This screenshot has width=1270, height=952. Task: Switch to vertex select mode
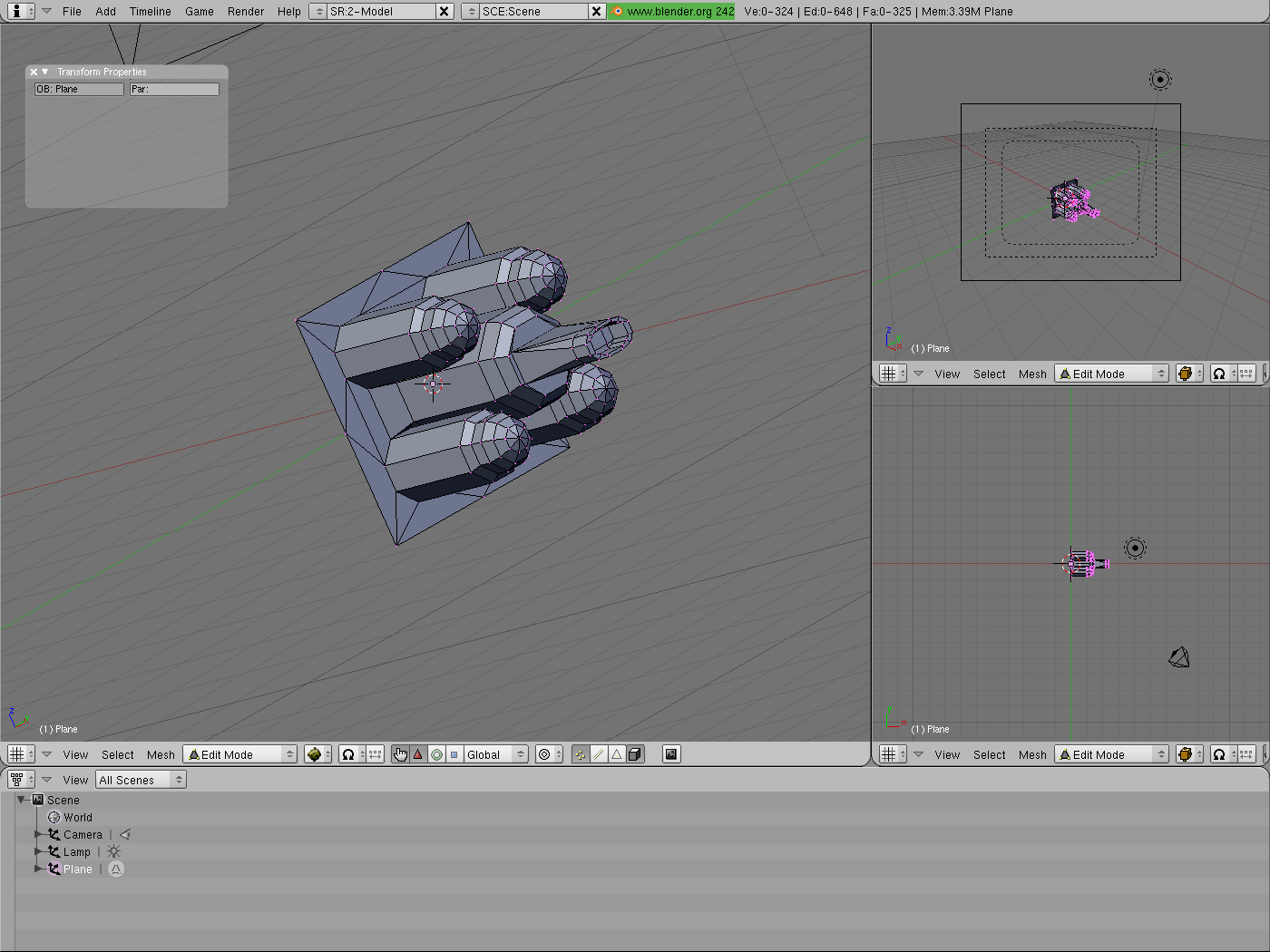click(x=581, y=754)
